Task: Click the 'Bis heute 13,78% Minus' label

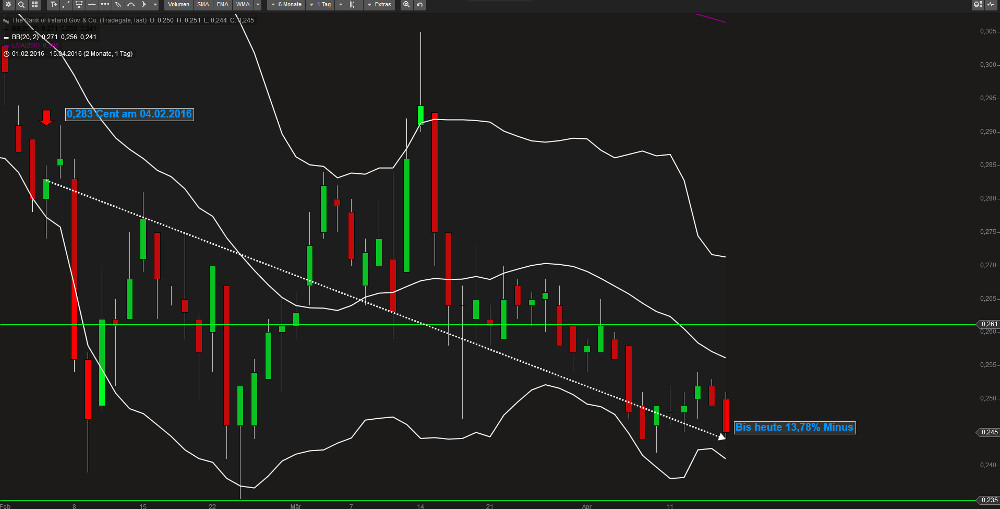Action: (794, 427)
